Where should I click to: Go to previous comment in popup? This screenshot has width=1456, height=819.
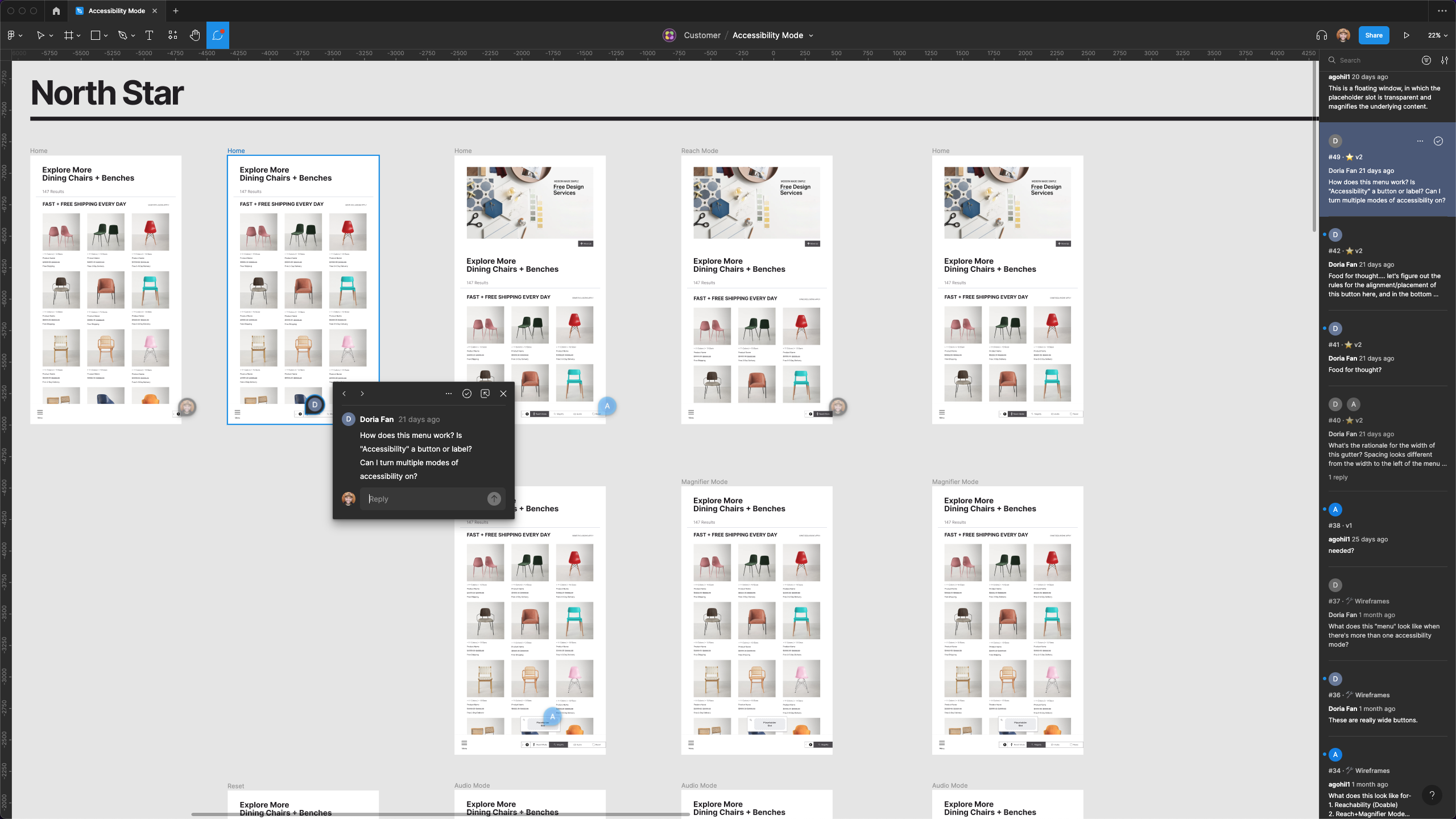[344, 394]
